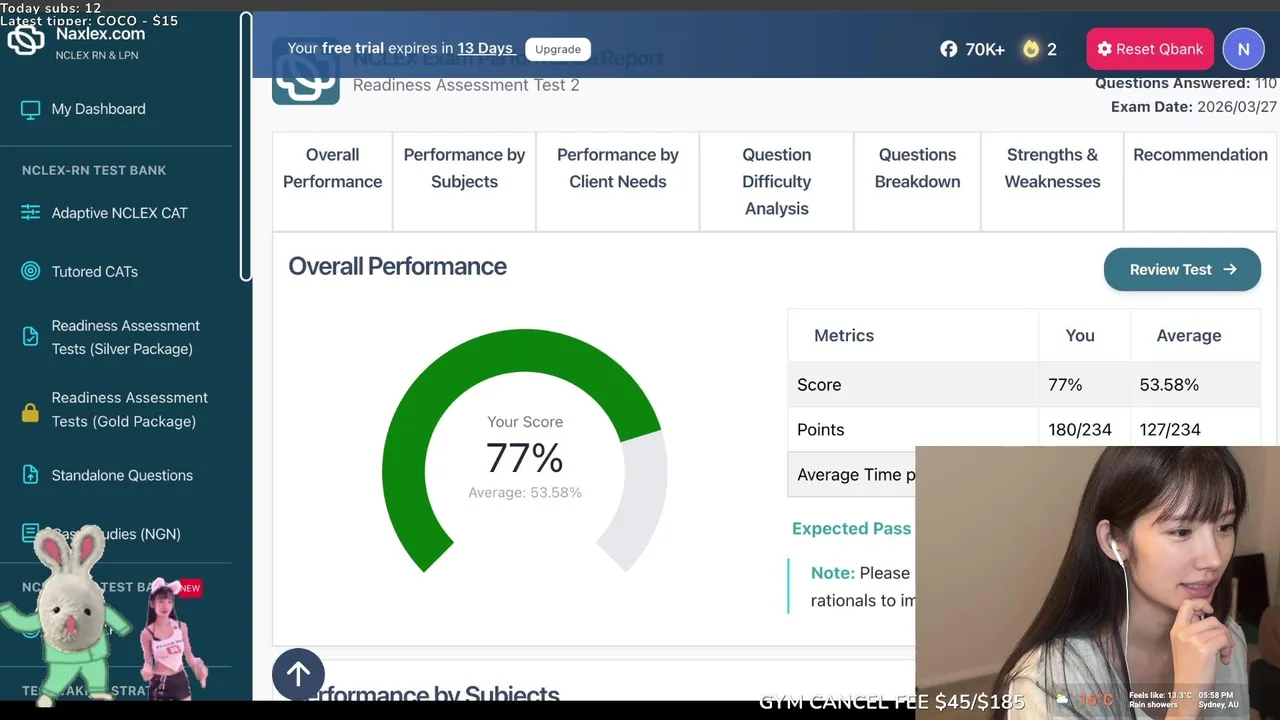The image size is (1280, 720).
Task: Open Case Studies (NGN) in sidebar
Action: pos(116,534)
